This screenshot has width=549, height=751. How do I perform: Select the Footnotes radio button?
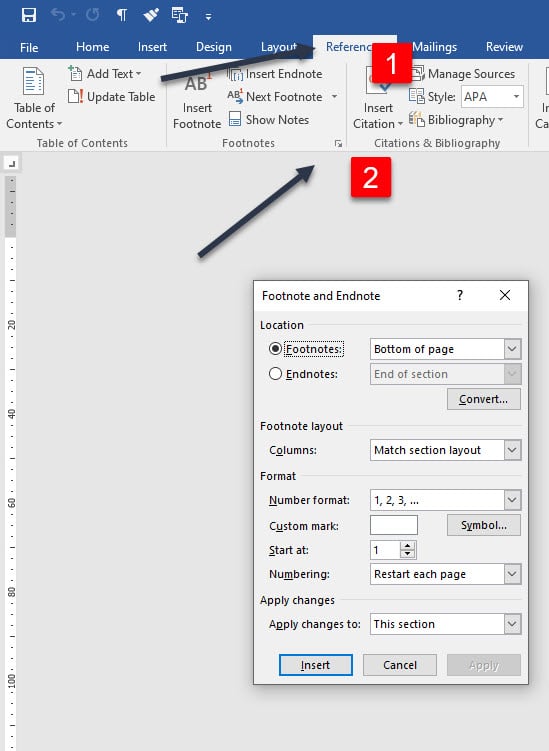pyautogui.click(x=275, y=349)
